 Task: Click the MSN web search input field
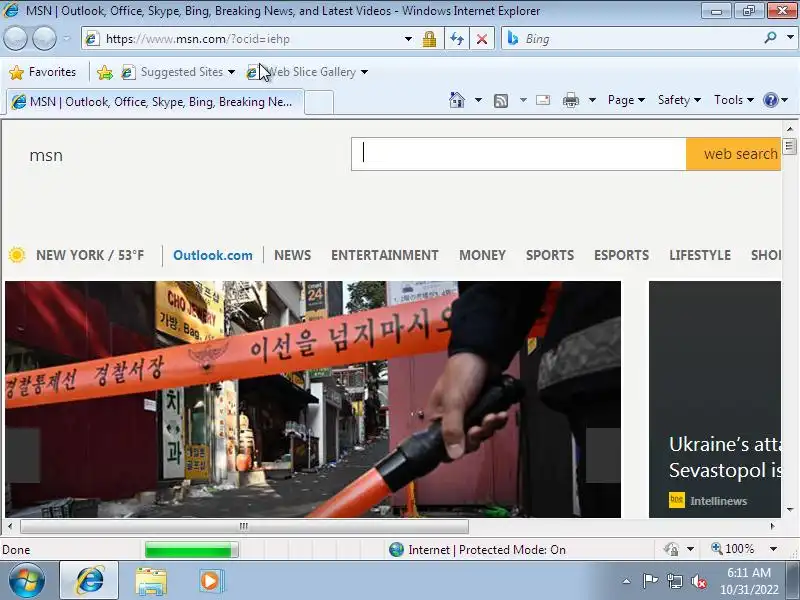518,154
